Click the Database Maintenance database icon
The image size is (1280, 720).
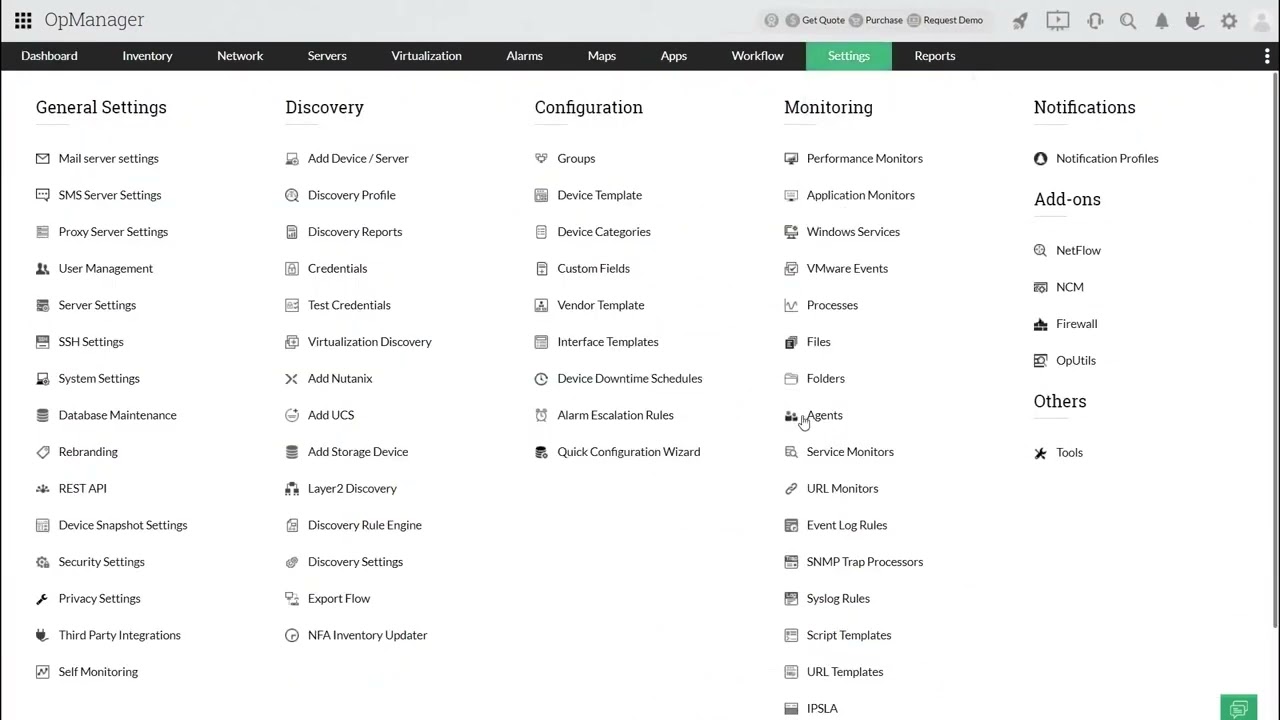tap(42, 415)
